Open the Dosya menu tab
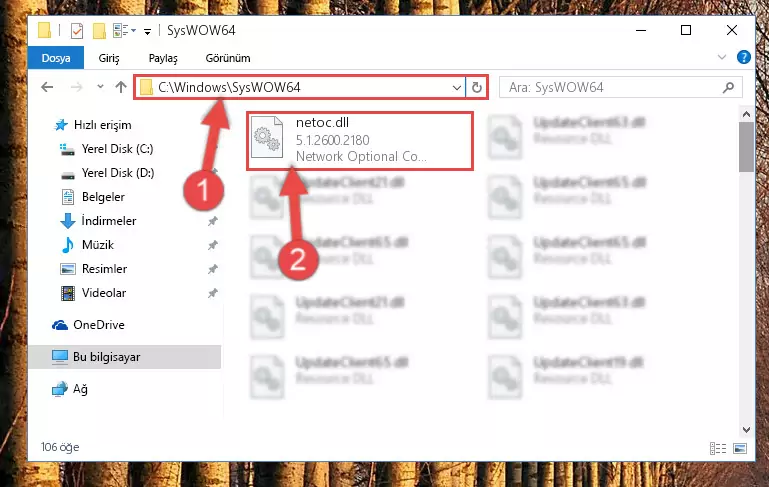 (x=56, y=58)
